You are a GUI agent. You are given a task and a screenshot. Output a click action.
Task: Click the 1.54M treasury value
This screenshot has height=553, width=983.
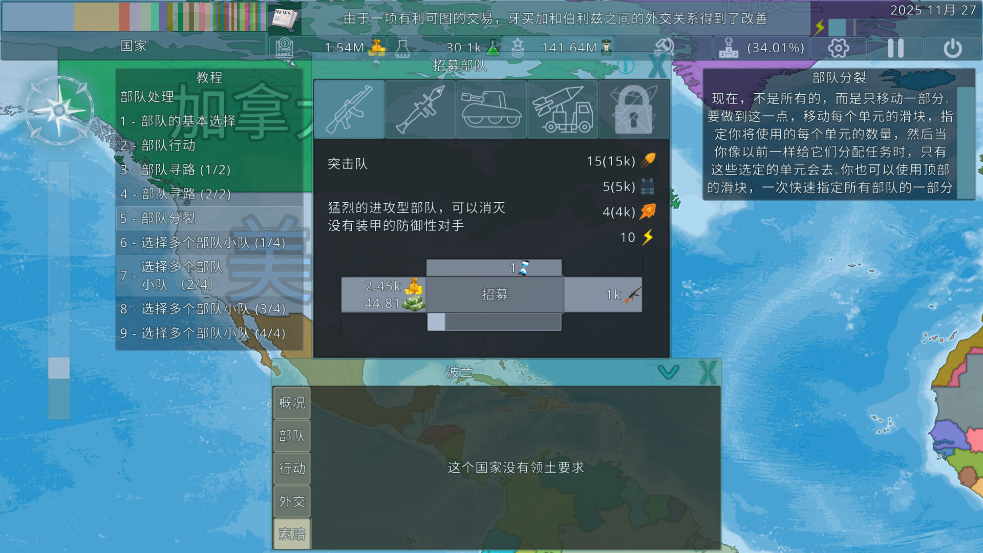(x=344, y=48)
